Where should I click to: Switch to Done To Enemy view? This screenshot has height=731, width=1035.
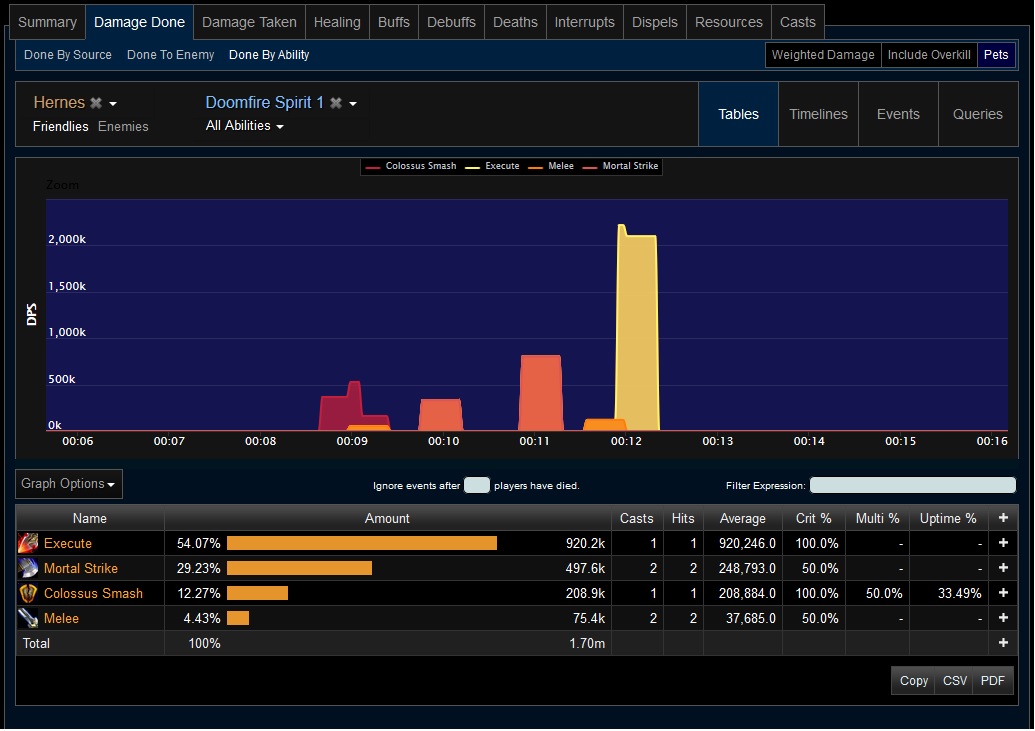click(170, 55)
